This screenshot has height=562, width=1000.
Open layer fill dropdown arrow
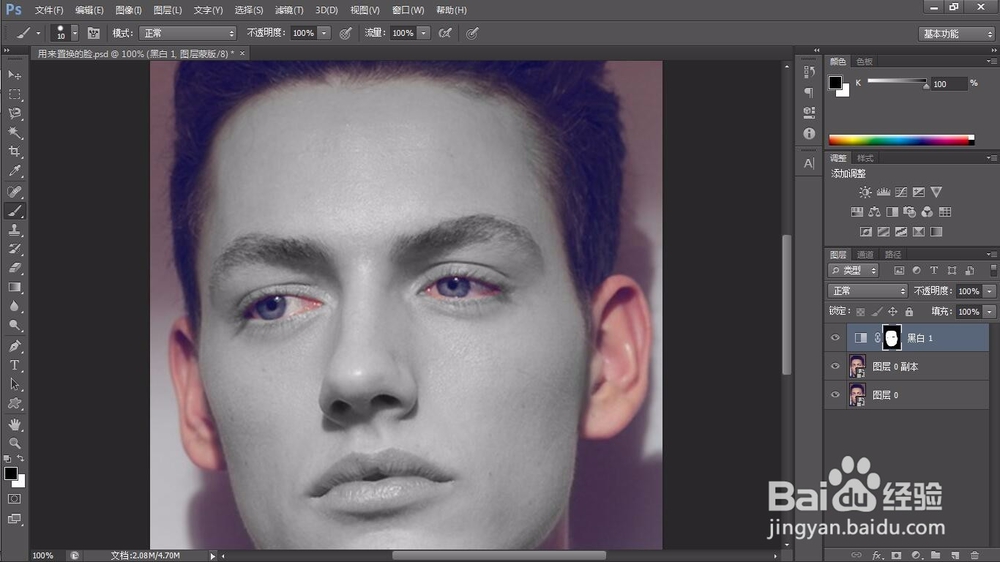click(x=989, y=312)
